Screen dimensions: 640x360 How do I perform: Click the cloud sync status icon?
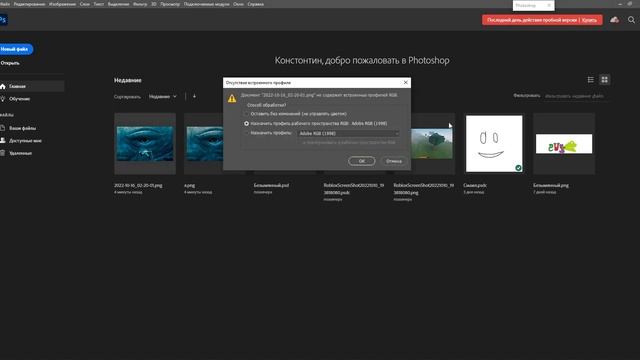(x=614, y=20)
